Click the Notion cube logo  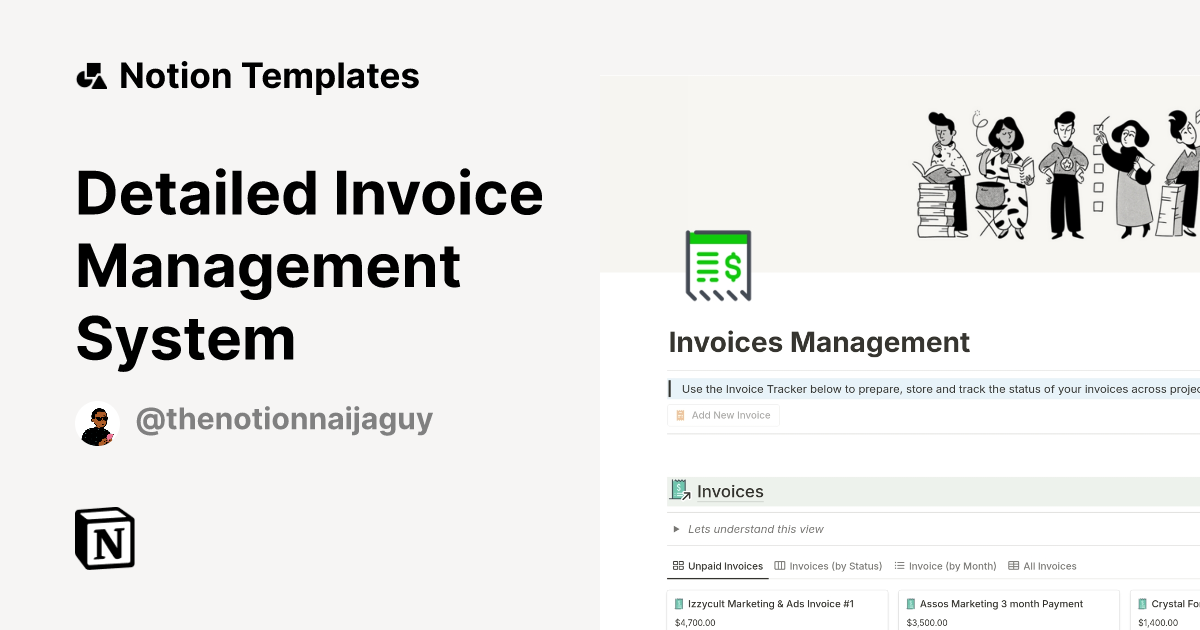tap(105, 538)
